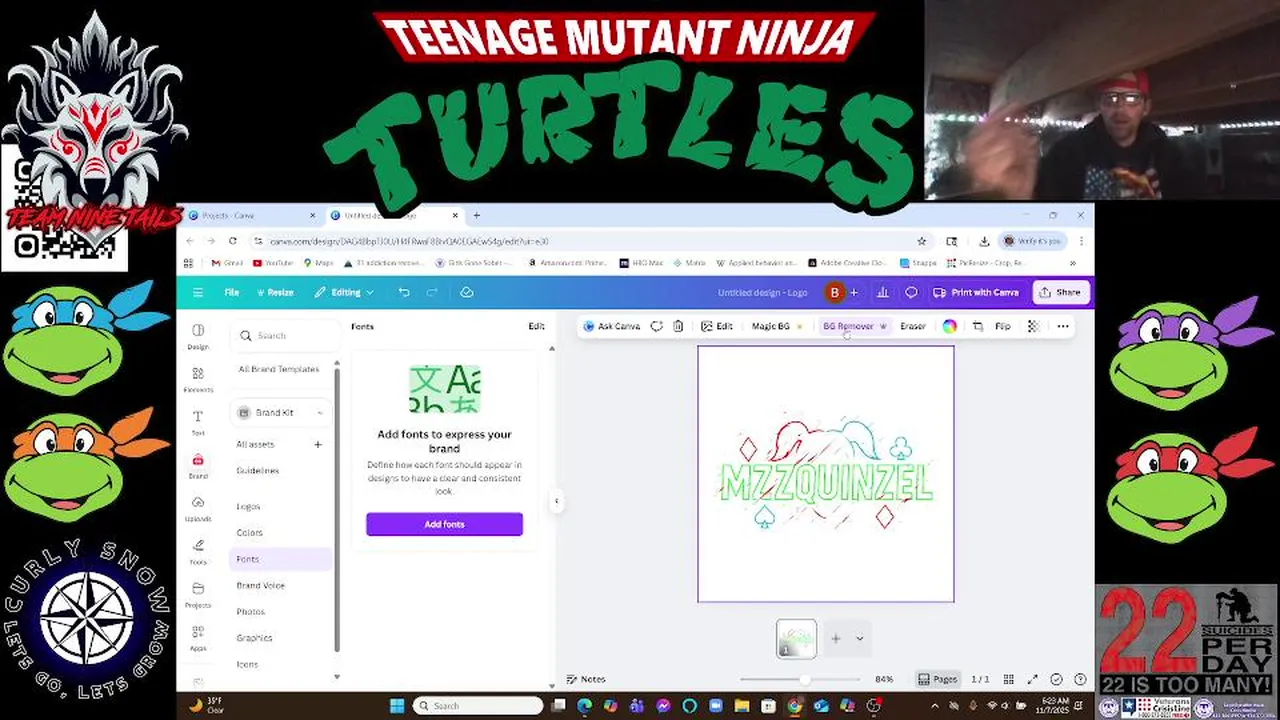
Task: Open the Elements sidebar panel
Action: coord(198,380)
